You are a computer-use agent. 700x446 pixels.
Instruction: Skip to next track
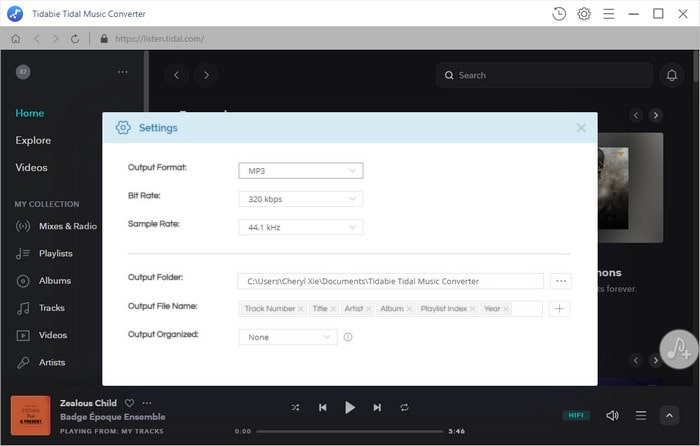point(377,408)
